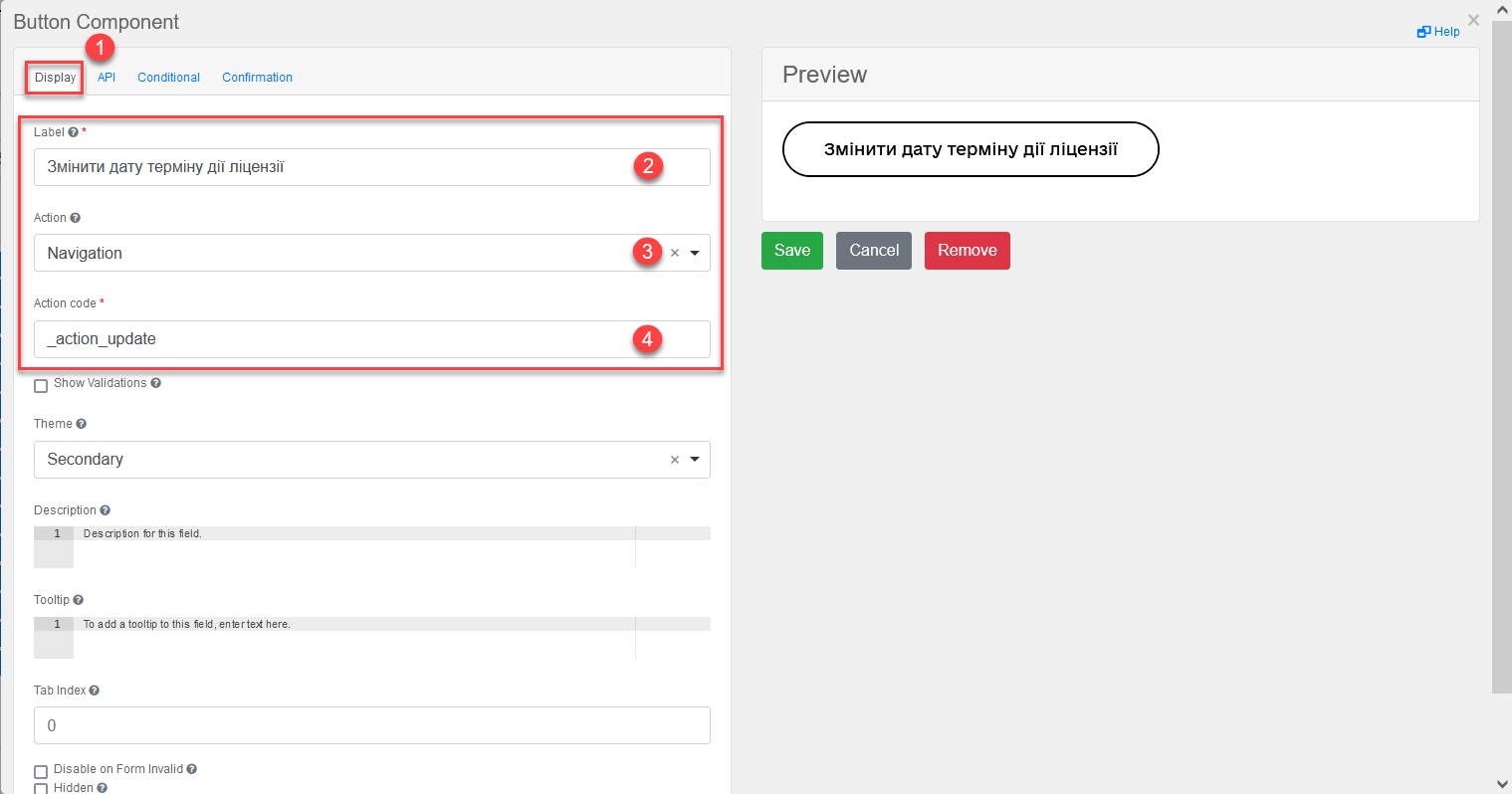Click the Hidden help question-mark icon
Screen dimensions: 1512x794
[102, 788]
